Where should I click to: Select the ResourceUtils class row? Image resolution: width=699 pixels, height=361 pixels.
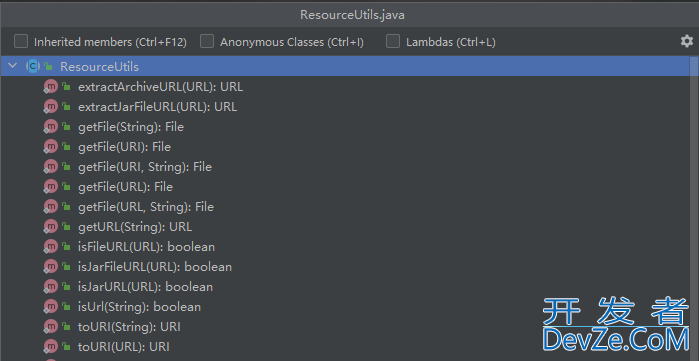[345, 66]
